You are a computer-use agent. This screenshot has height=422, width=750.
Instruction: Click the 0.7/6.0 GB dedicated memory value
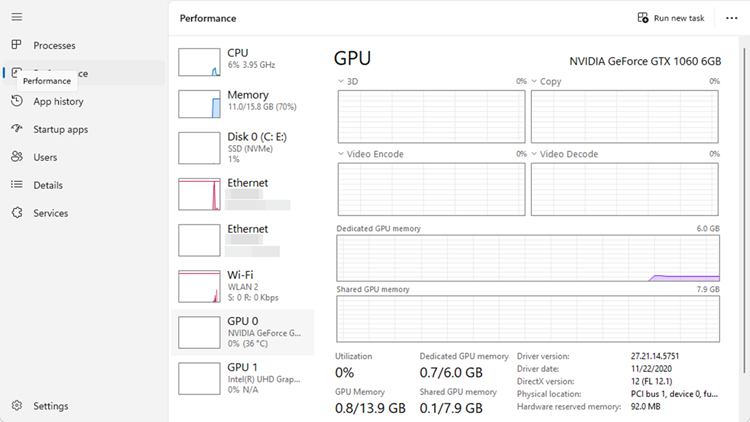451,372
